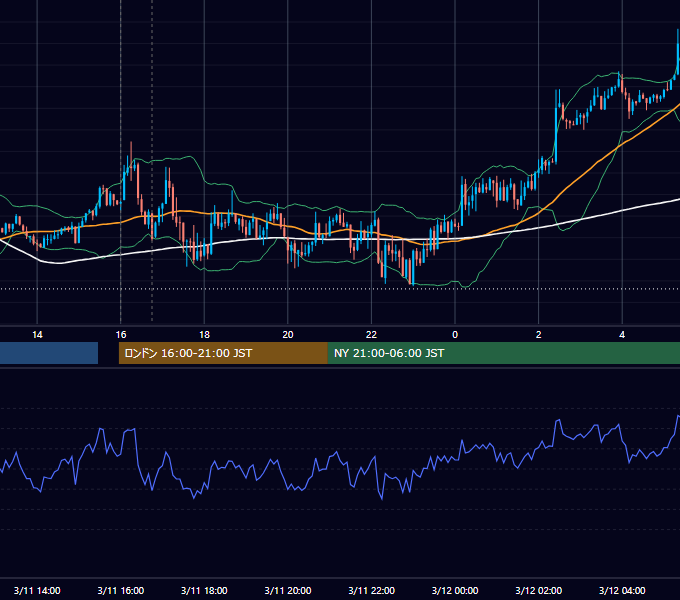The height and width of the screenshot is (600, 680).
Task: Click the 0 hour label on time axis
Action: pyautogui.click(x=455, y=335)
